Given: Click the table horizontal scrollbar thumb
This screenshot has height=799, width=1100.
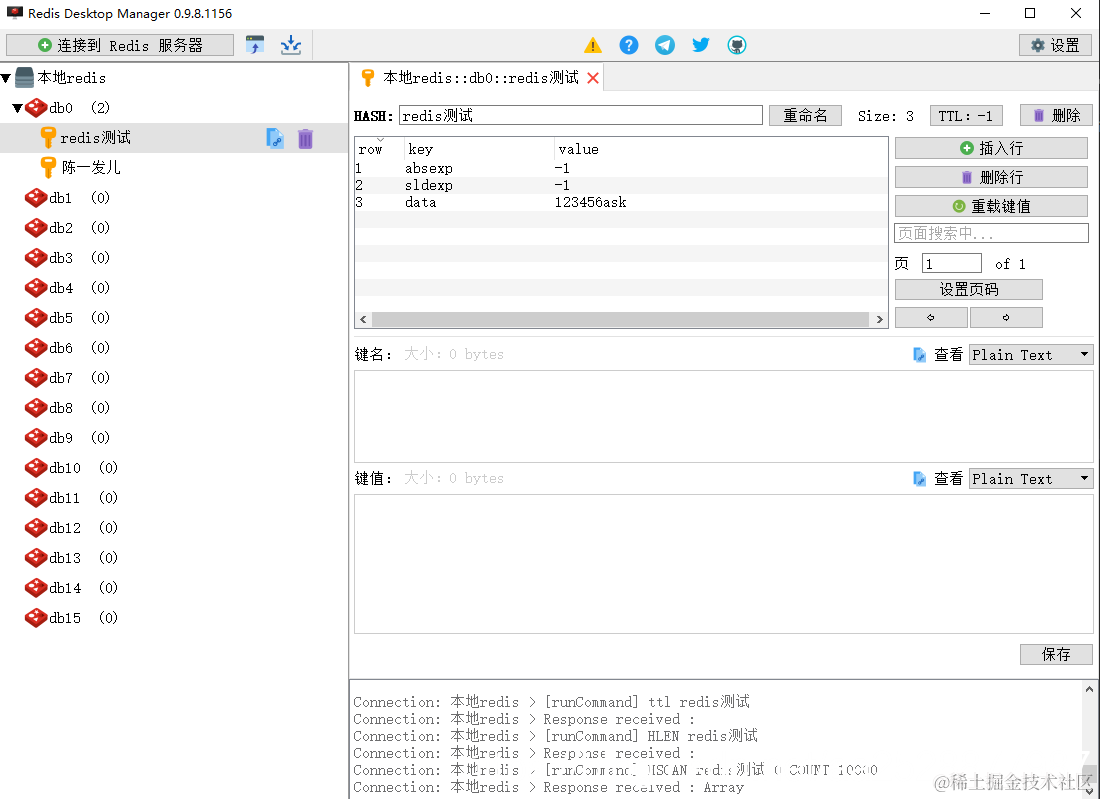Looking at the screenshot, I should 620,320.
